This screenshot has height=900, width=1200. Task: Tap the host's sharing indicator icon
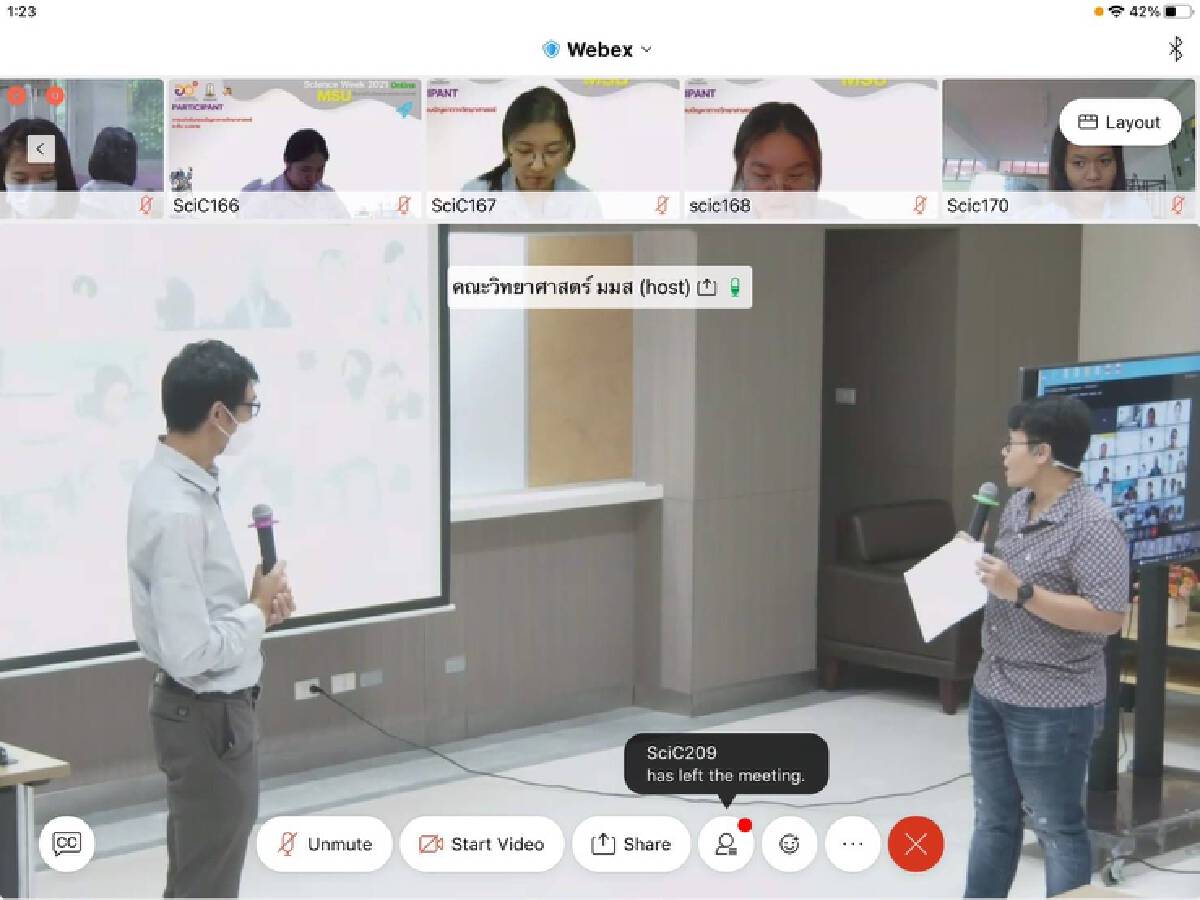coord(707,288)
